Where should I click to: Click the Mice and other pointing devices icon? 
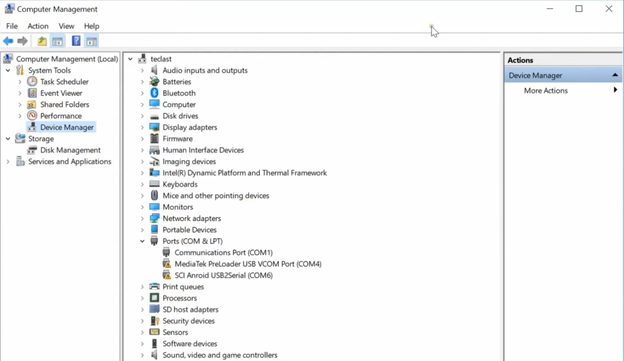154,195
